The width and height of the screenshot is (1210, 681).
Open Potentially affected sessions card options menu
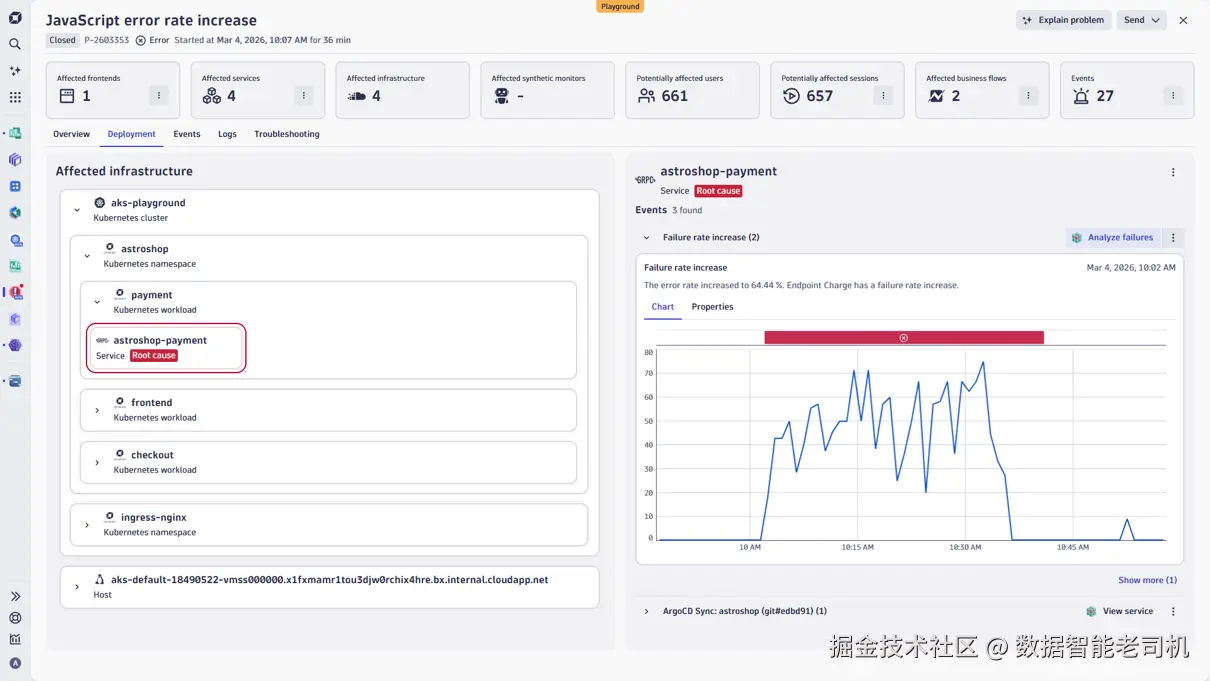[x=883, y=96]
